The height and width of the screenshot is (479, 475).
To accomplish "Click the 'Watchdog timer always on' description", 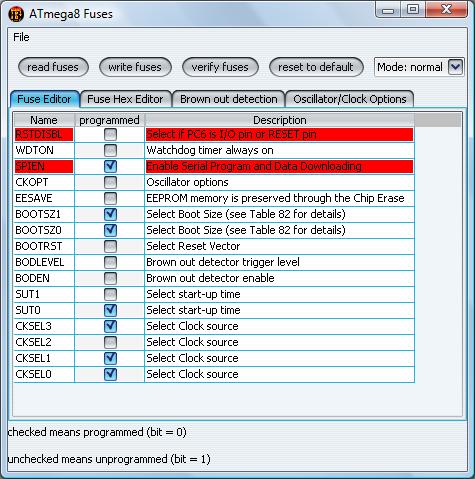I will click(x=279, y=150).
